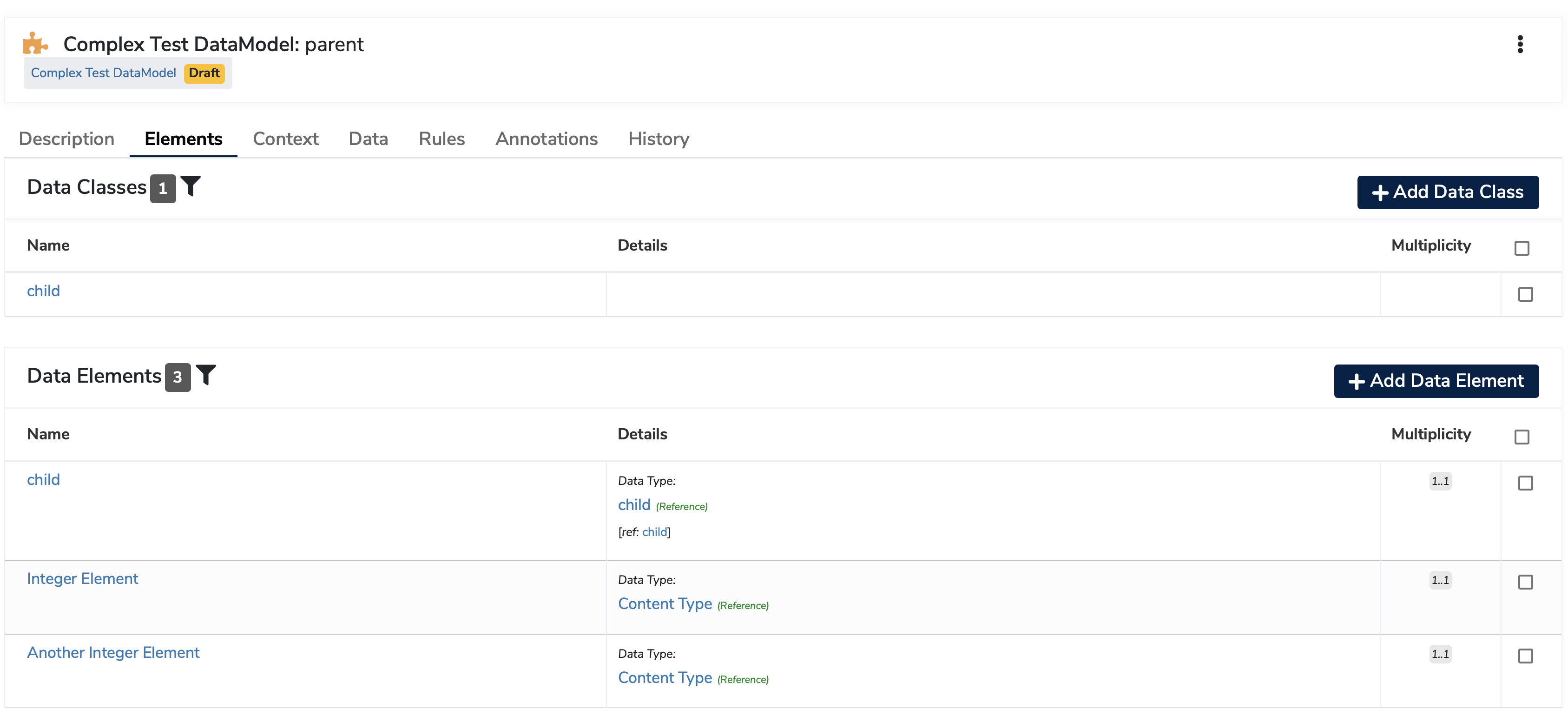Open the History tab

click(658, 139)
